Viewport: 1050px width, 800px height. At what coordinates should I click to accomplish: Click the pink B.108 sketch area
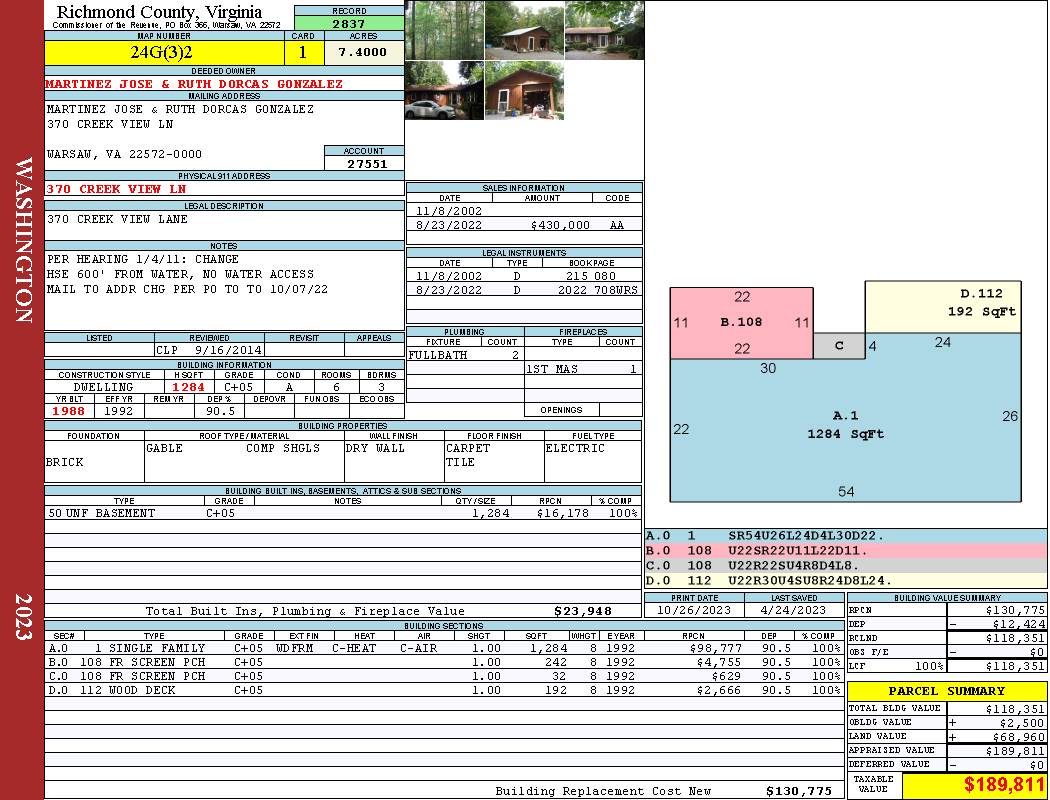[x=741, y=323]
